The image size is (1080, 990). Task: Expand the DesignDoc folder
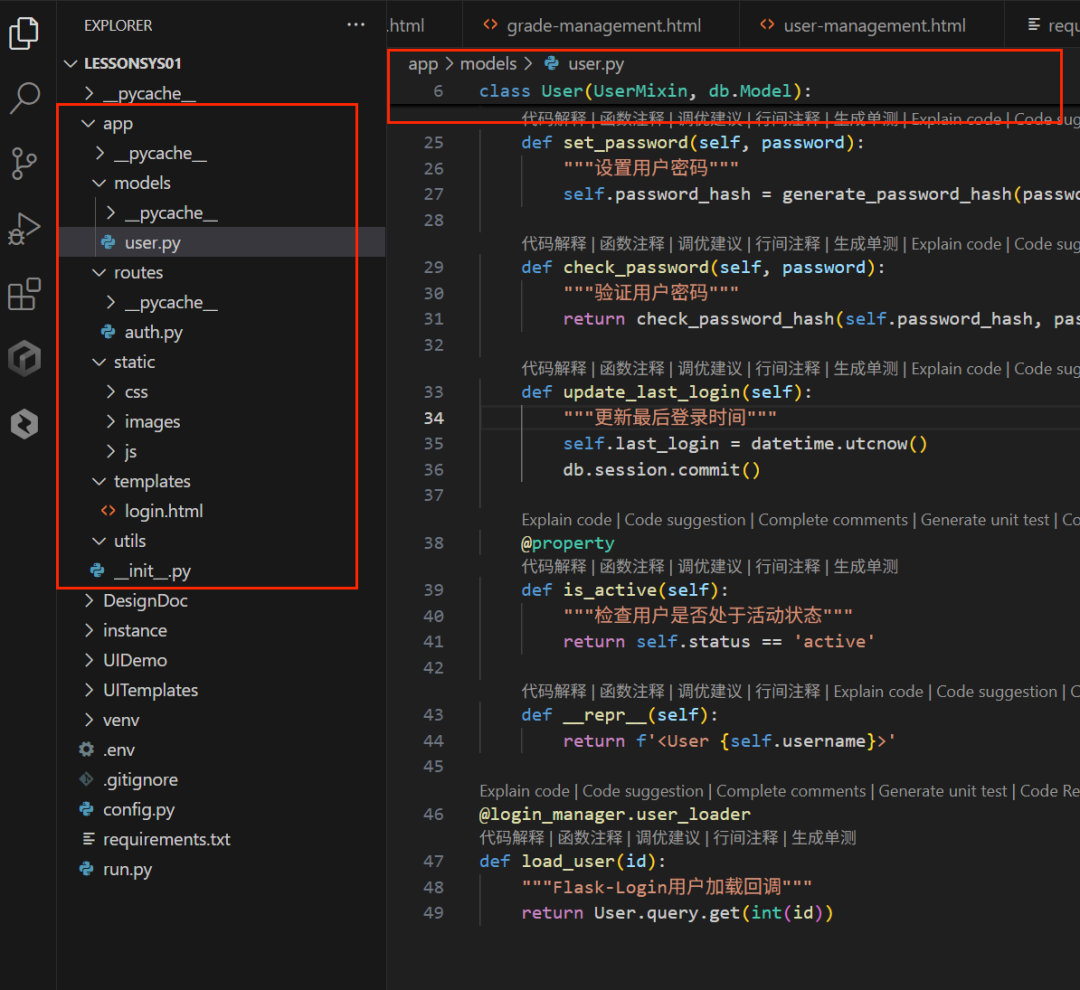click(x=89, y=601)
